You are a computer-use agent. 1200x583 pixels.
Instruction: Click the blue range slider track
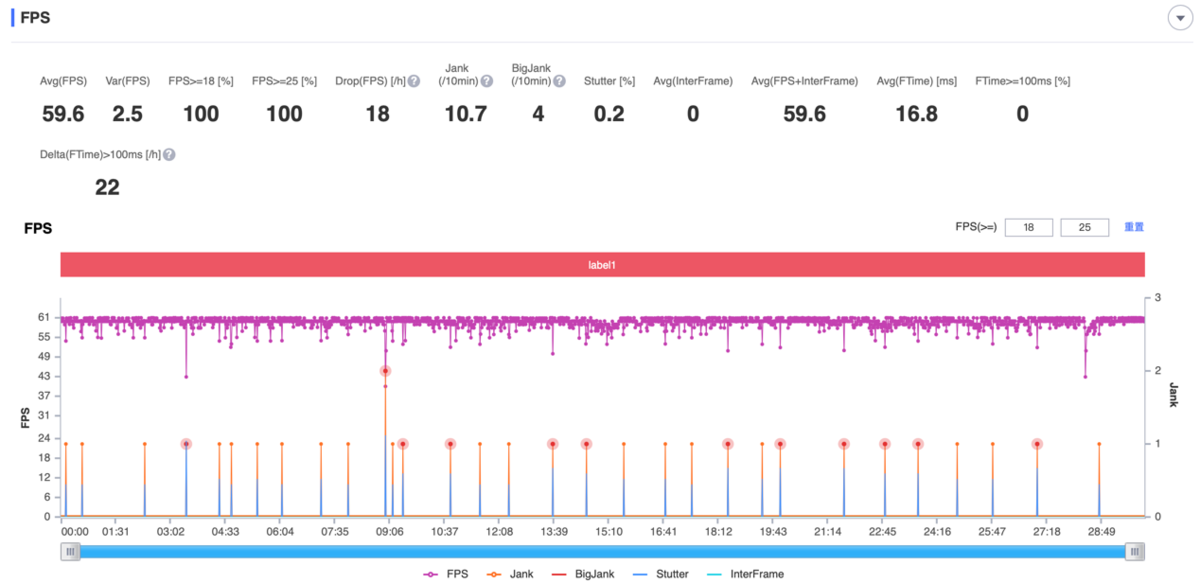click(602, 552)
